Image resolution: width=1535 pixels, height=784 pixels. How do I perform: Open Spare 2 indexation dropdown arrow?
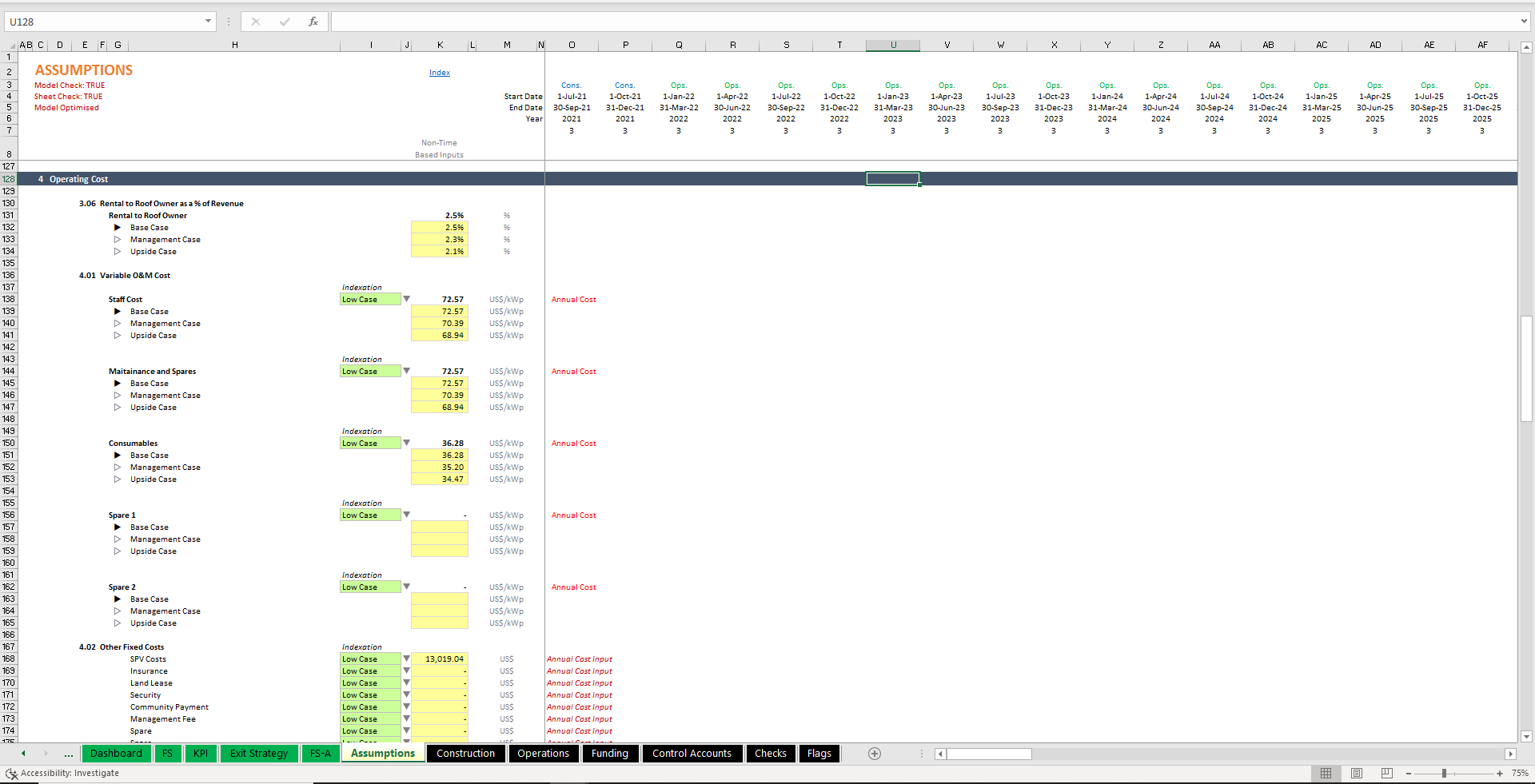click(x=406, y=587)
